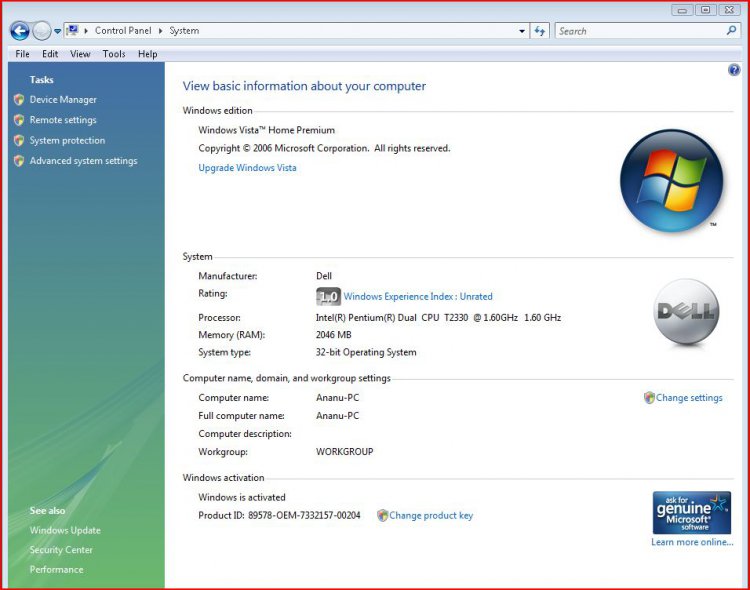750x590 pixels.
Task: Open Windows Experience Index : Unrated link
Action: pyautogui.click(x=418, y=297)
